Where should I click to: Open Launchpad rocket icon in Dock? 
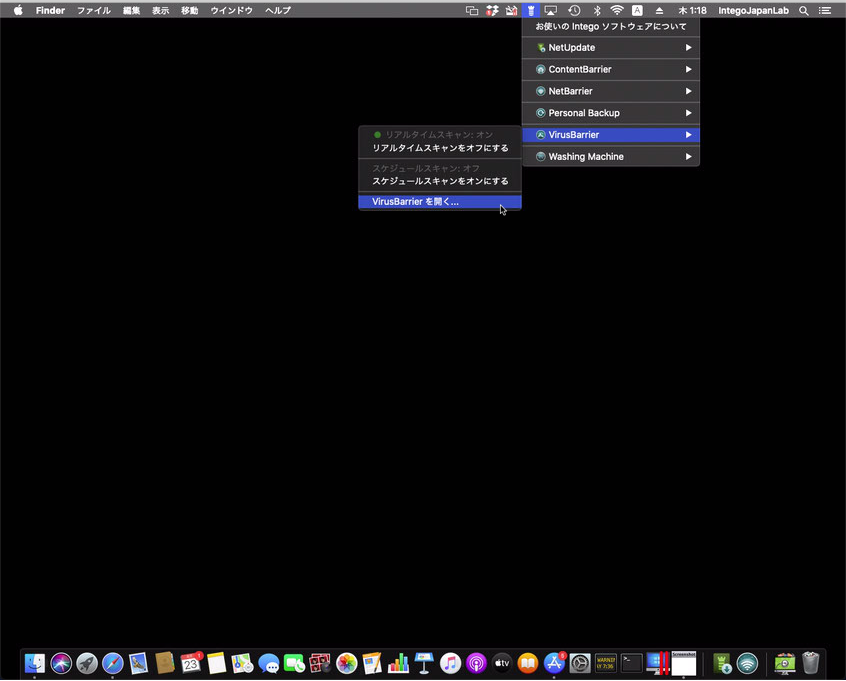coord(87,663)
